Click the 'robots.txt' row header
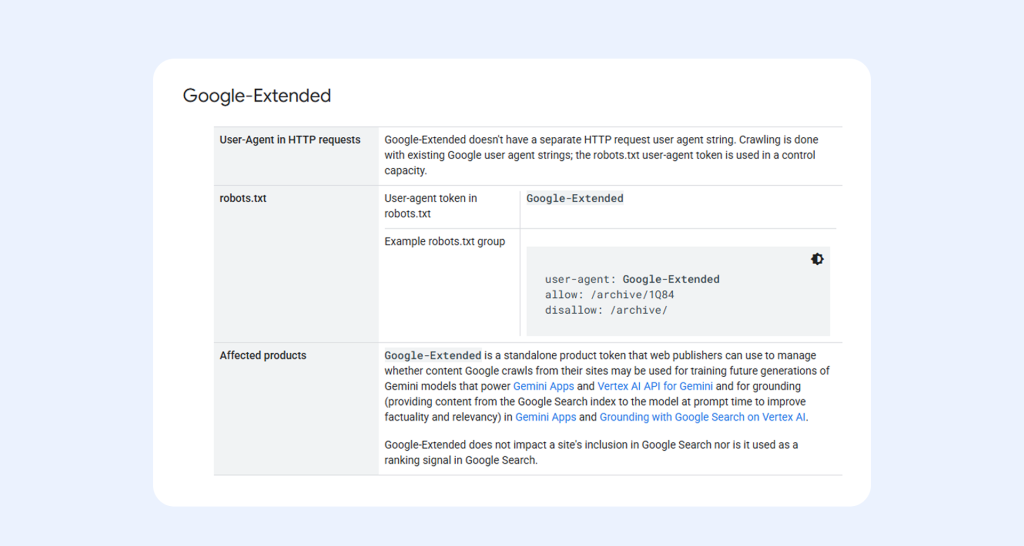 click(243, 199)
